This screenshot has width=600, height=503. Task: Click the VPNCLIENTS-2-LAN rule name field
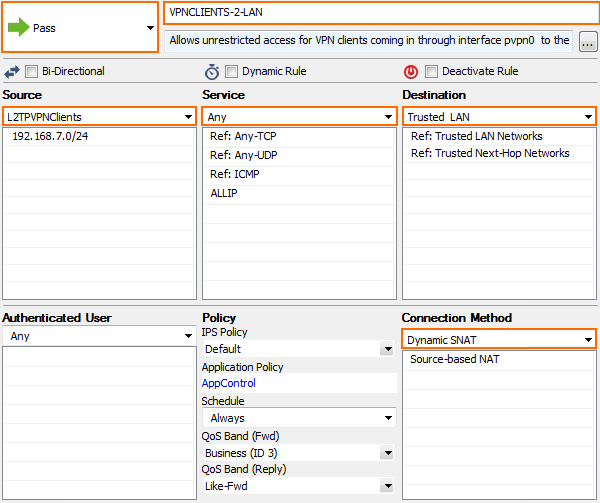click(x=381, y=13)
